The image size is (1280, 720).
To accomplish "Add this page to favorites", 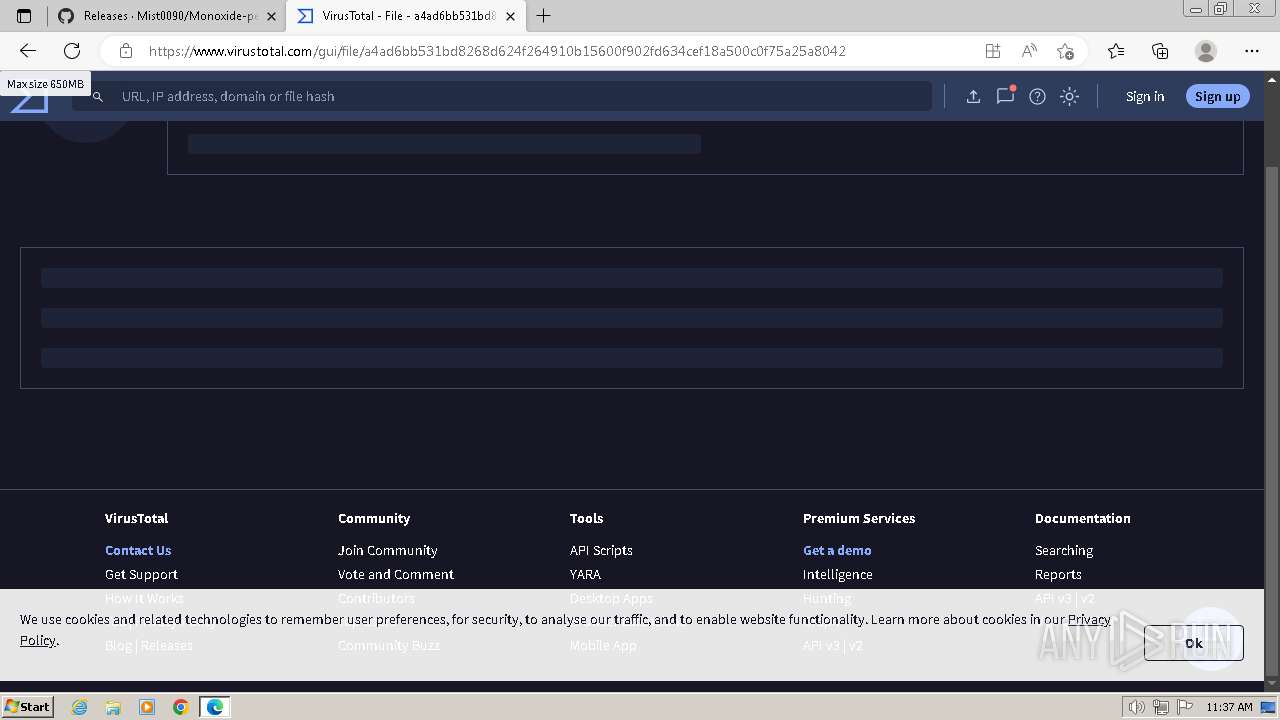I will point(1065,51).
